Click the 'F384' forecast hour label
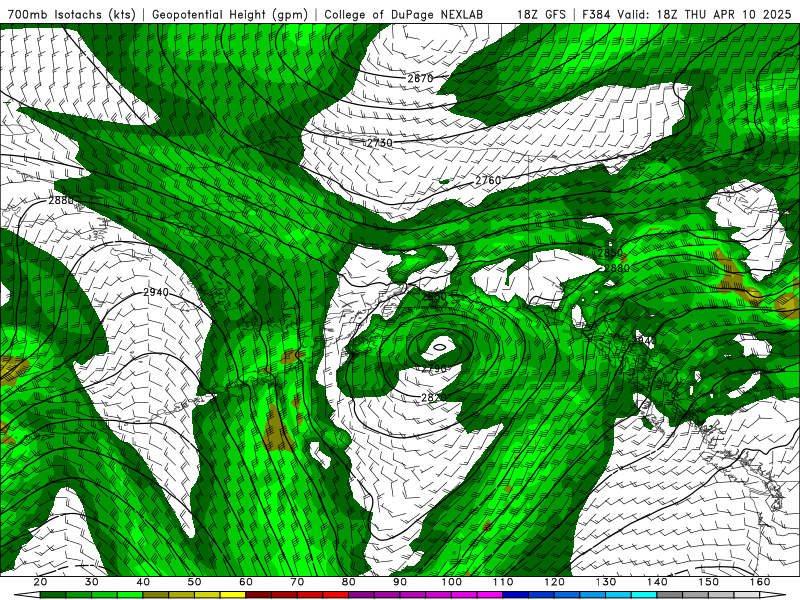Image resolution: width=800 pixels, height=600 pixels. 597,14
